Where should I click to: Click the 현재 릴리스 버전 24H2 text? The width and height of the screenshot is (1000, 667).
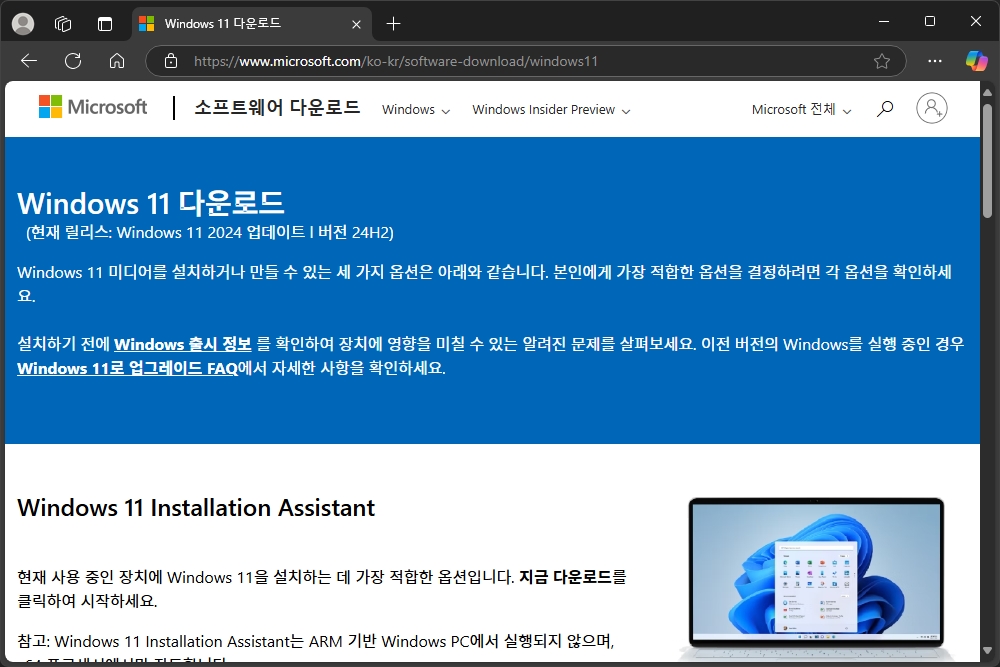point(210,233)
